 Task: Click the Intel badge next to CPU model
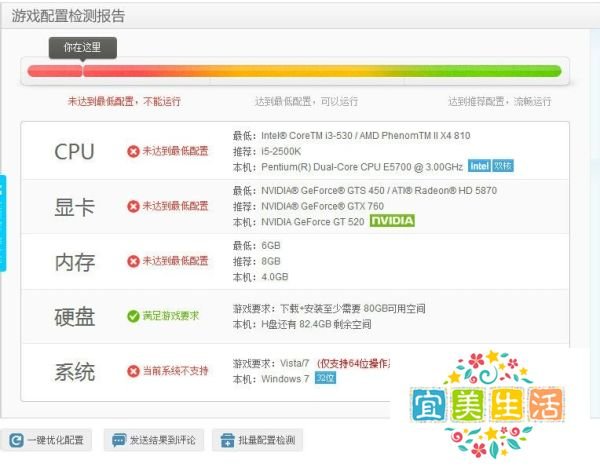tap(479, 166)
